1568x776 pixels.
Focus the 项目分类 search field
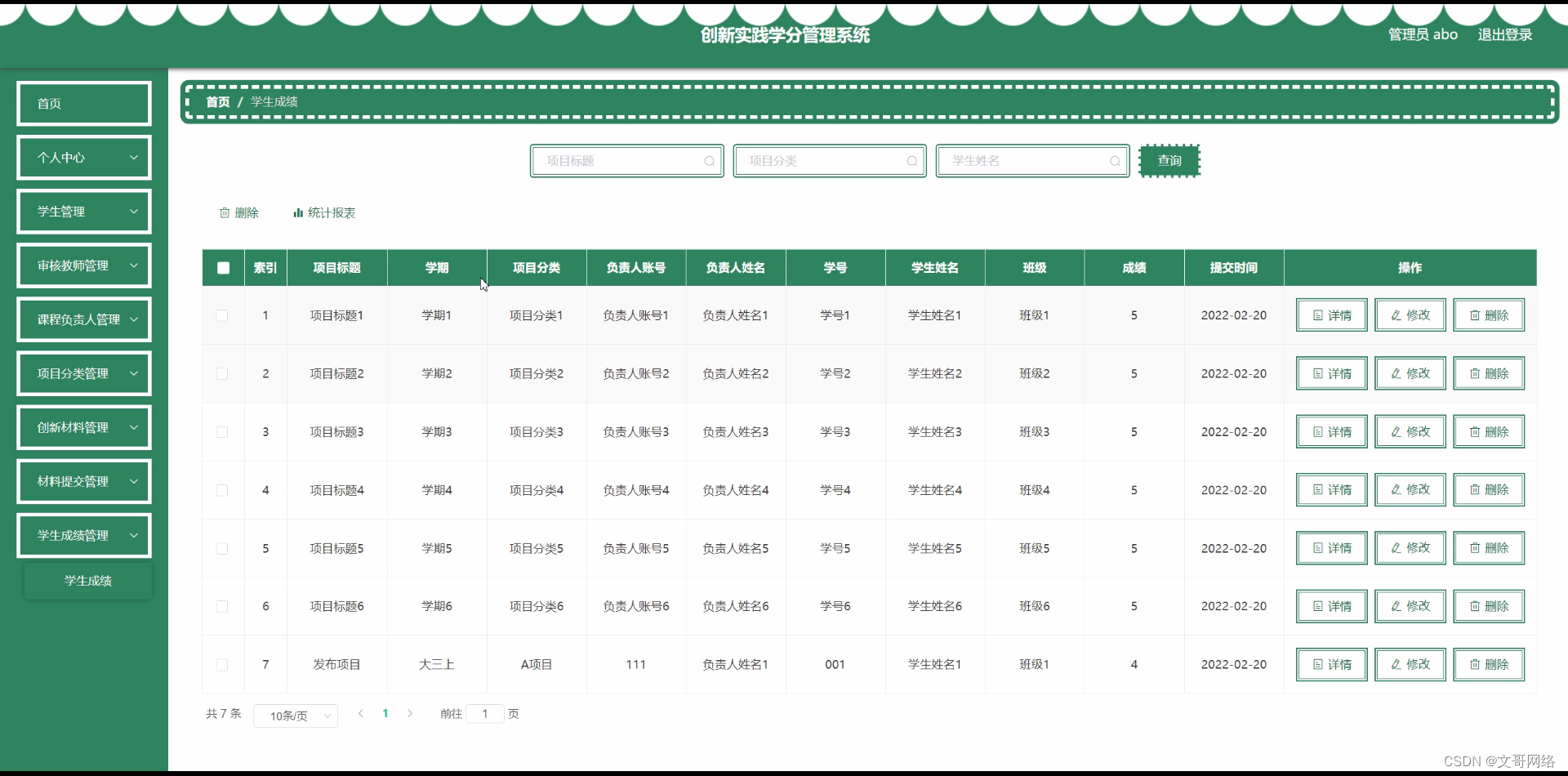[829, 161]
